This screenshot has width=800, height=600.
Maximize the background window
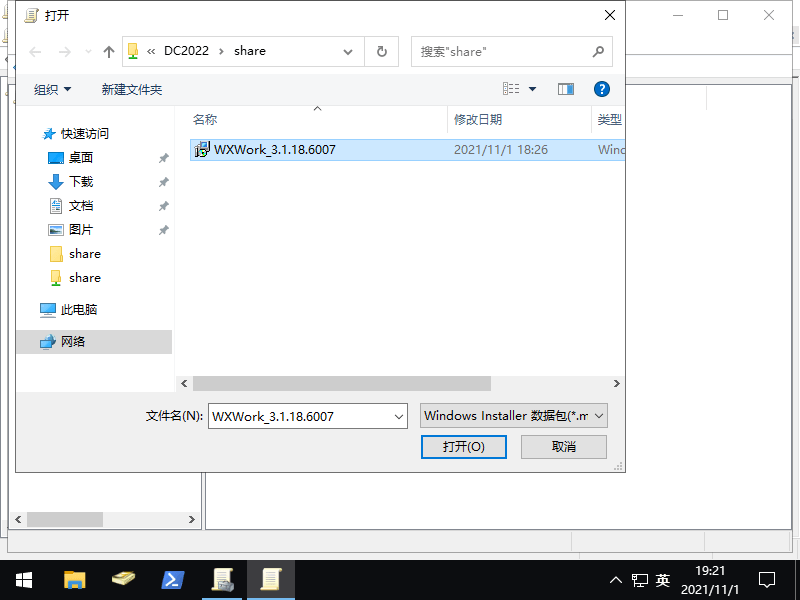[723, 15]
